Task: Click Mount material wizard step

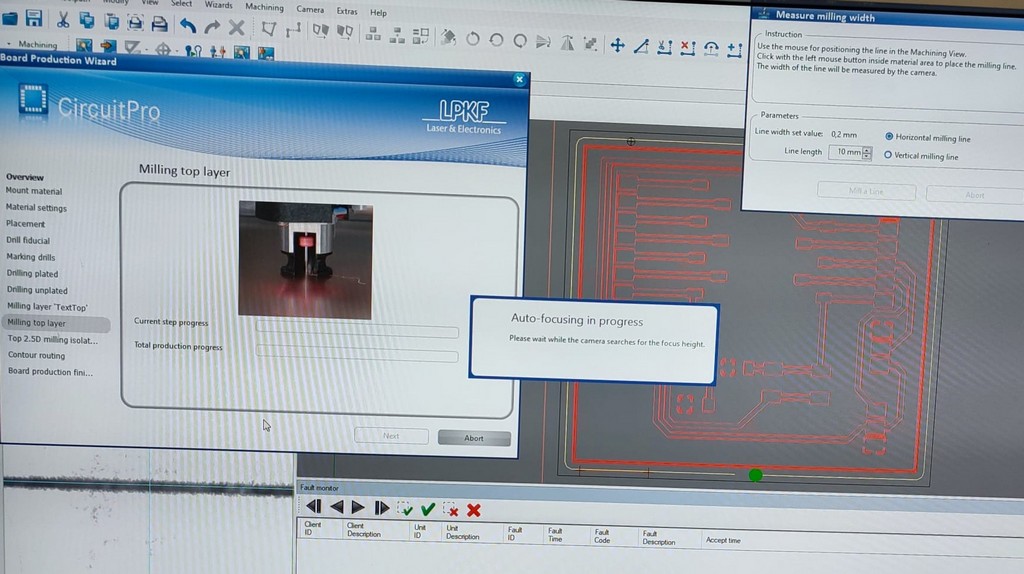Action: (x=34, y=191)
